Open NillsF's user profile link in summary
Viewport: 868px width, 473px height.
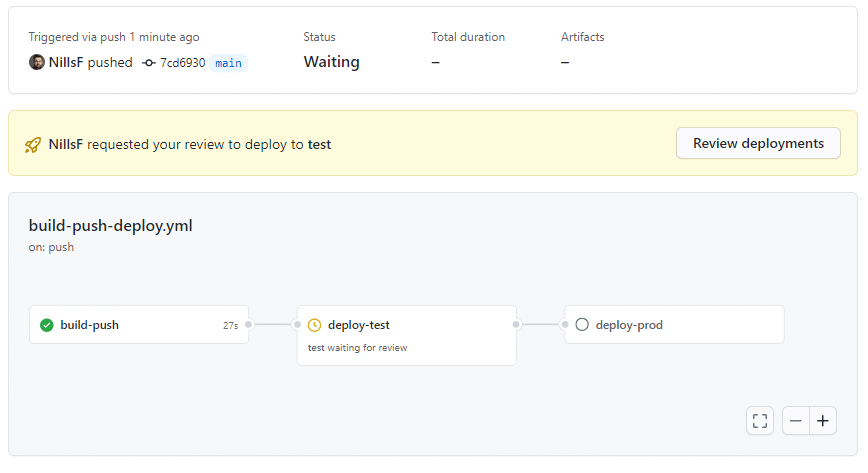(x=66, y=62)
